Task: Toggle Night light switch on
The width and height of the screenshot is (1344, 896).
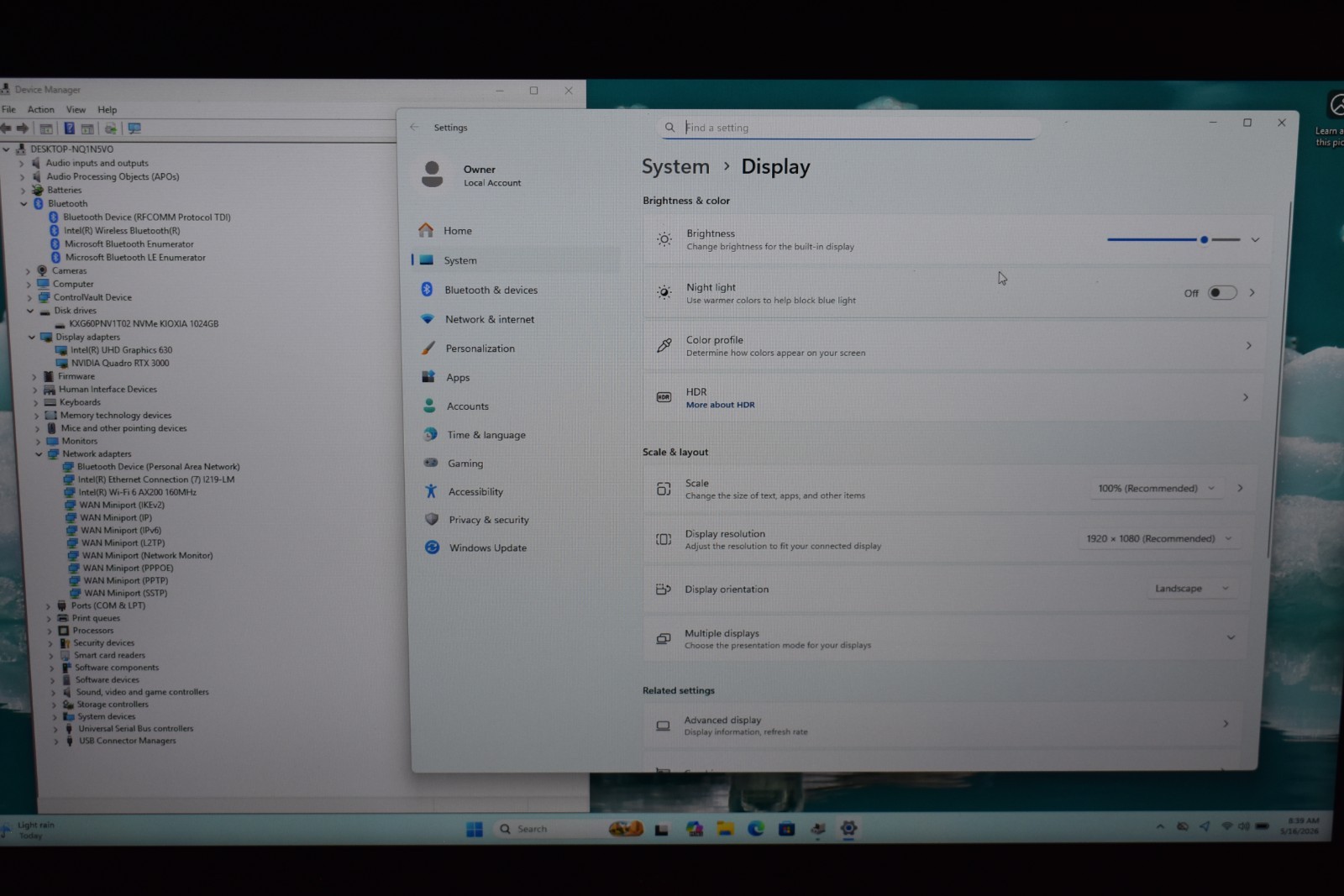Action: [1222, 293]
